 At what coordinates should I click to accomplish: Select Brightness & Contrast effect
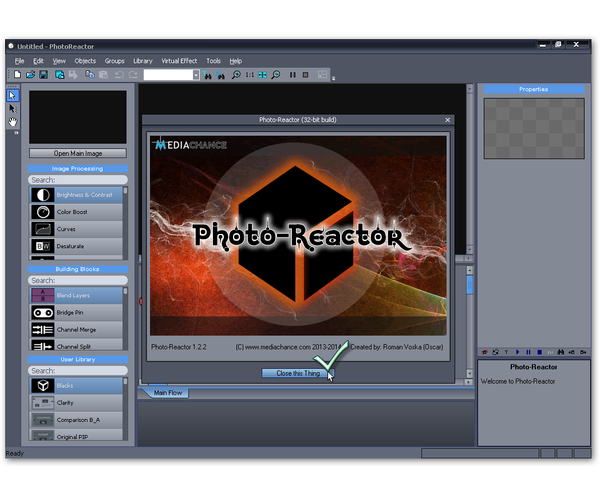[76, 195]
